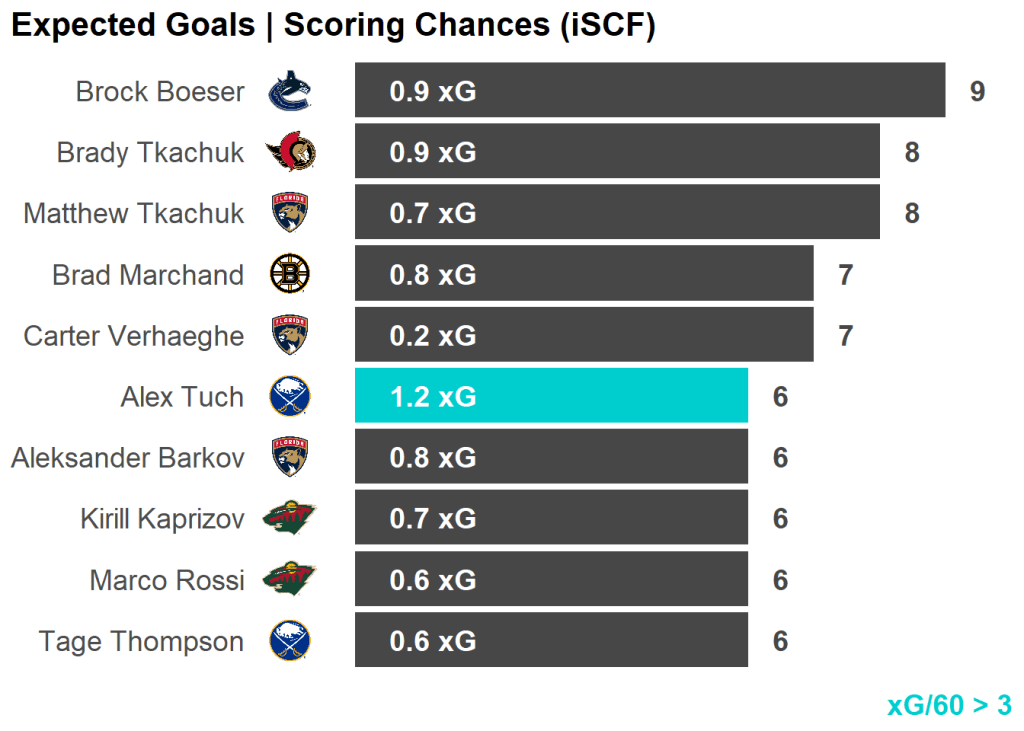Click the Wild logo beside Kirill Kaprizov
The width and height of the screenshot is (1024, 731).
pyautogui.click(x=289, y=518)
